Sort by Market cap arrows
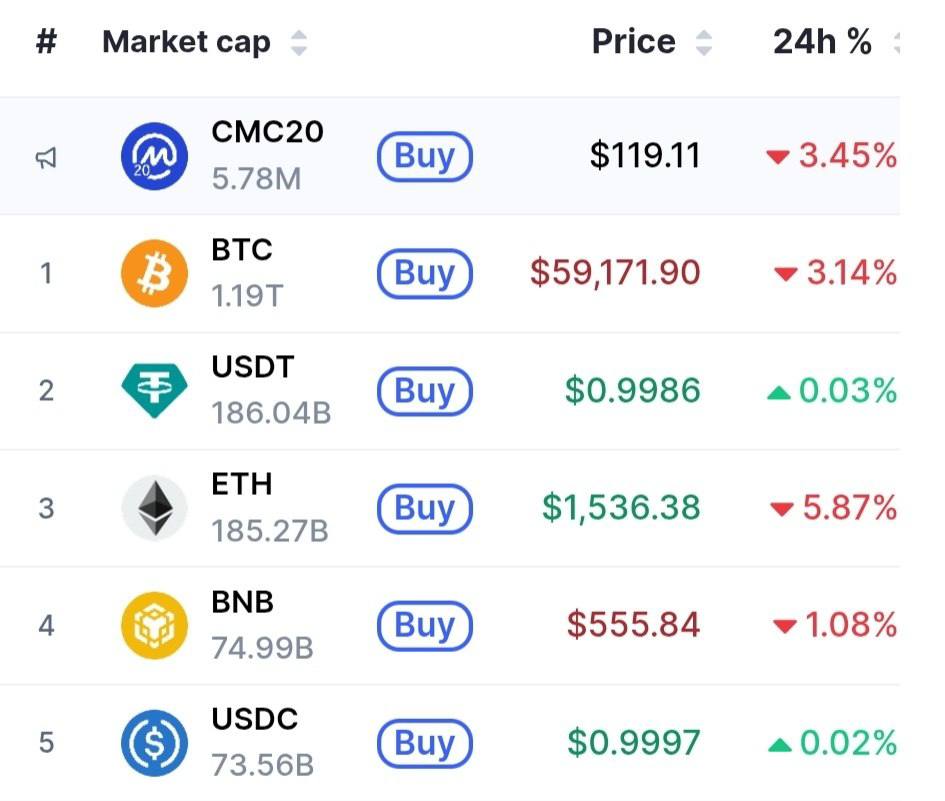 coord(299,43)
